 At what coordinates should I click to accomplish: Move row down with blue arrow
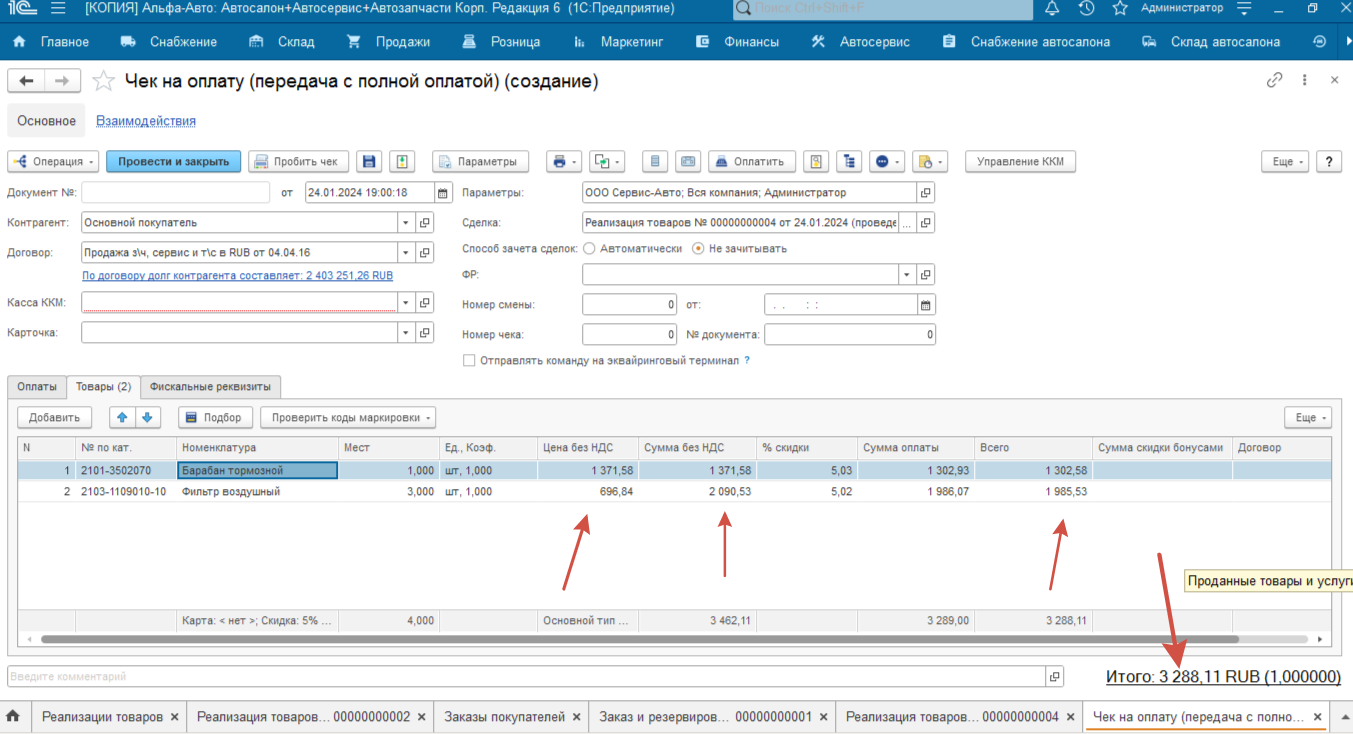(x=147, y=417)
